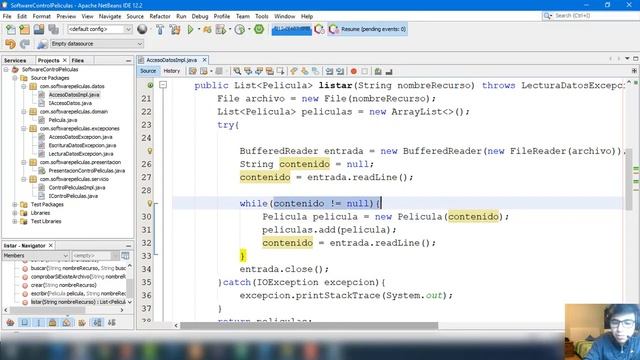Open the Run Project dropdown arrow
This screenshot has height=360, width=640.
[x=199, y=29]
